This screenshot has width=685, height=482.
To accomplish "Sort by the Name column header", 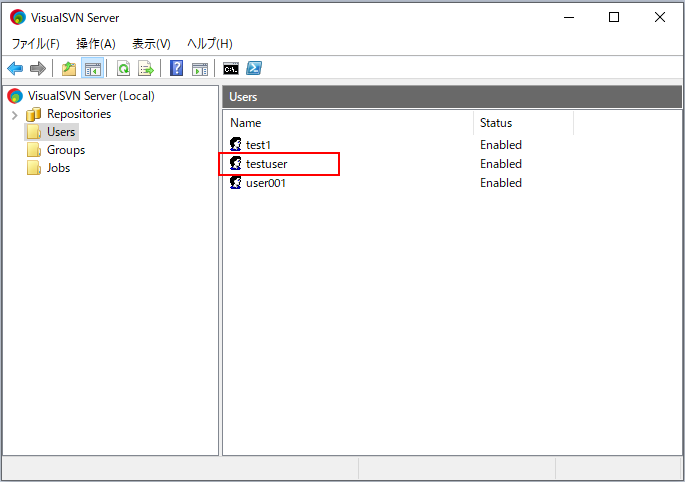I will tap(348, 123).
